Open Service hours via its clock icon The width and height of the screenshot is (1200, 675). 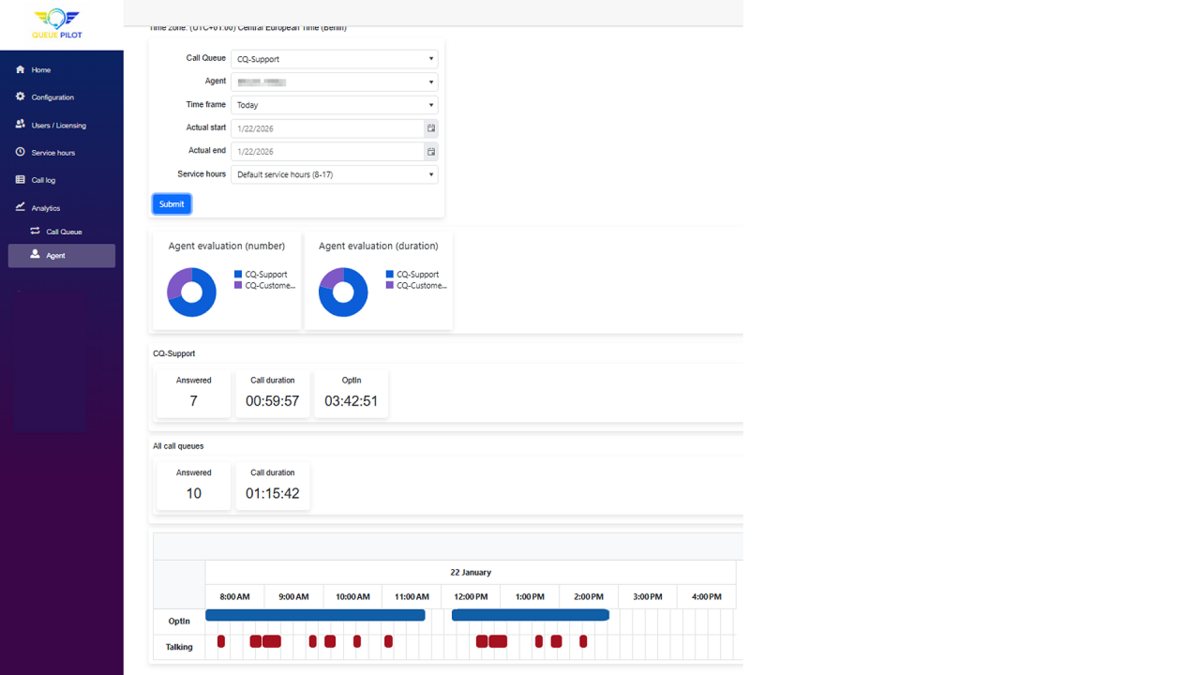[18, 152]
